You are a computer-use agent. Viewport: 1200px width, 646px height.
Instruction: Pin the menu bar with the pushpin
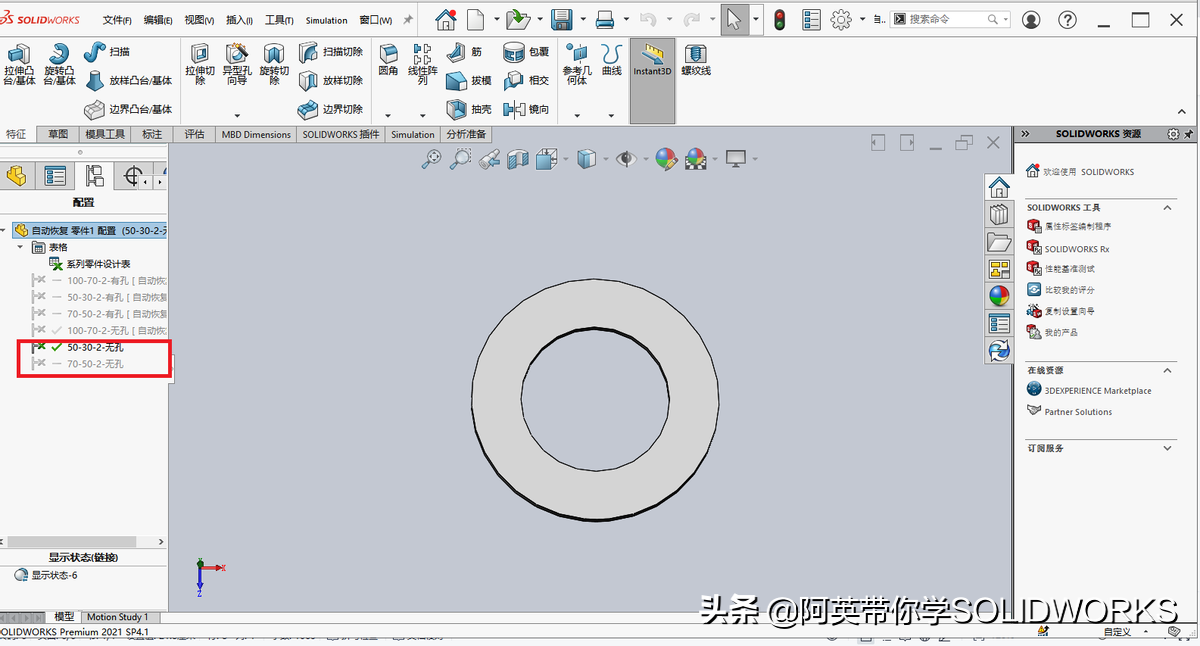coord(407,19)
